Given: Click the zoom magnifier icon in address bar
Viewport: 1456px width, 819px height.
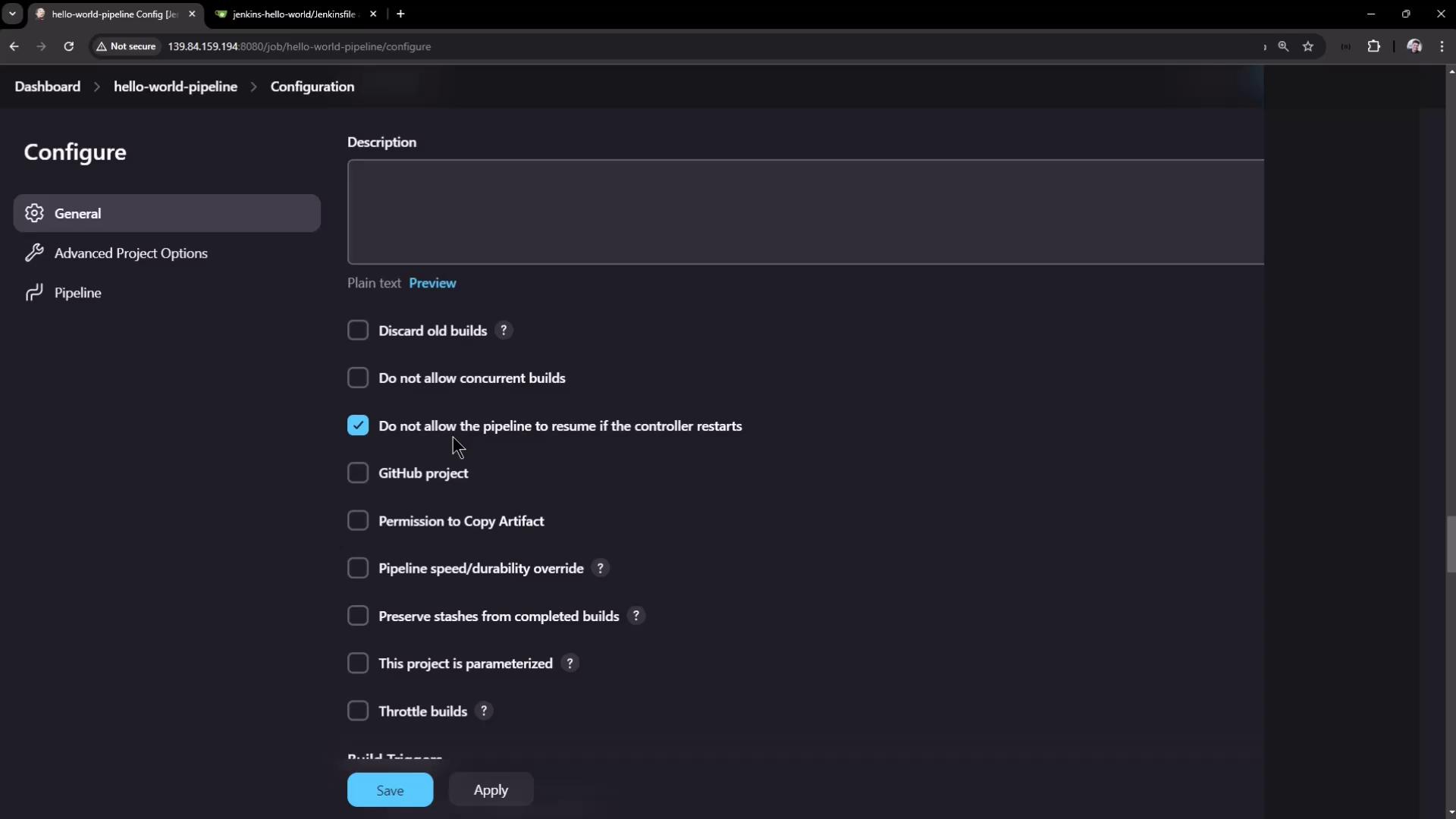Looking at the screenshot, I should pos(1283,46).
